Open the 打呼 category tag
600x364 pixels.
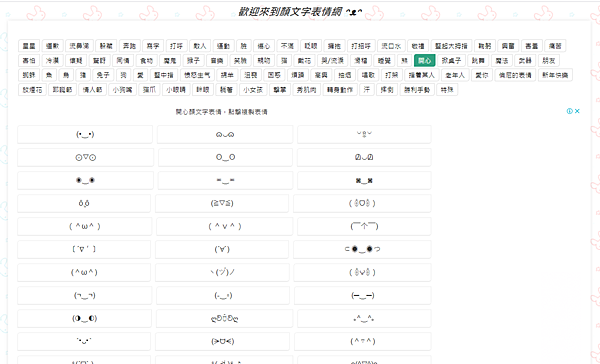(176, 46)
